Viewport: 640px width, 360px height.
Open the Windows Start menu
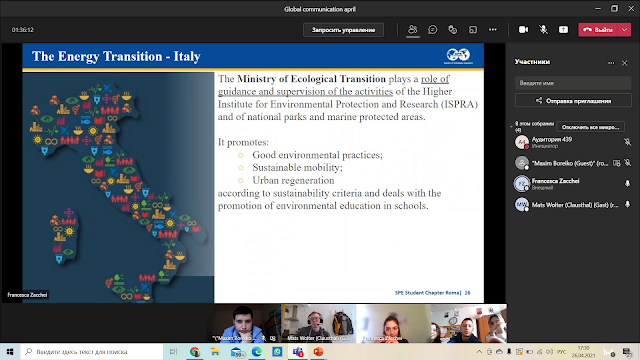pyautogui.click(x=10, y=351)
